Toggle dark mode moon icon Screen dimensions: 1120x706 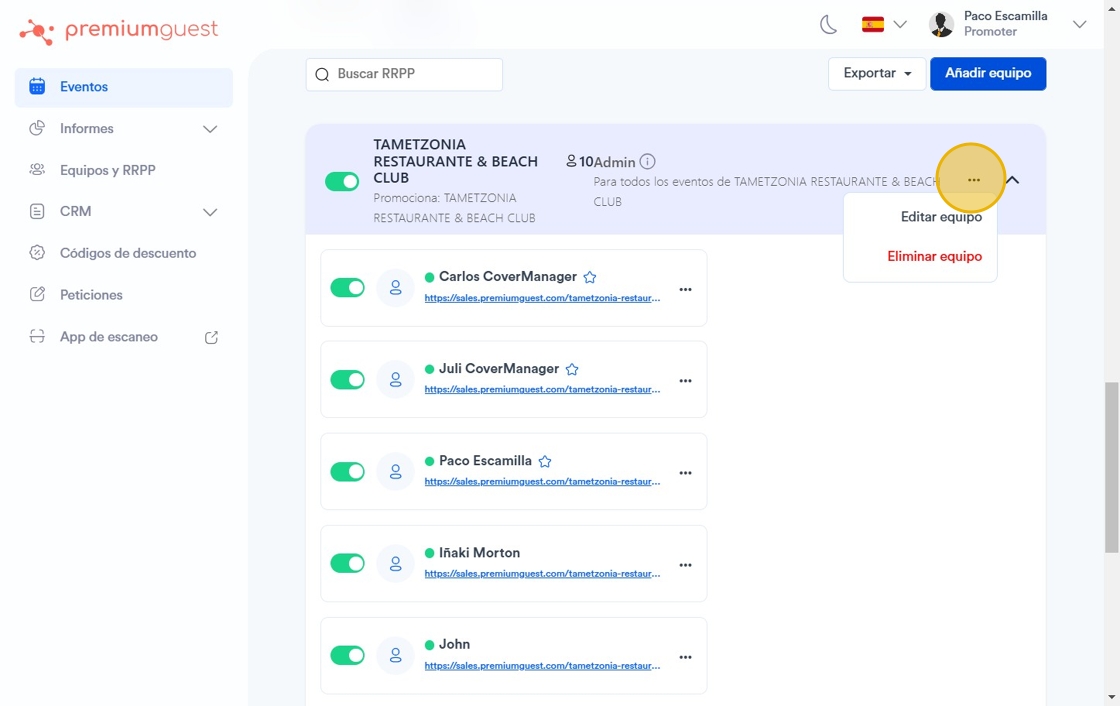coord(828,25)
